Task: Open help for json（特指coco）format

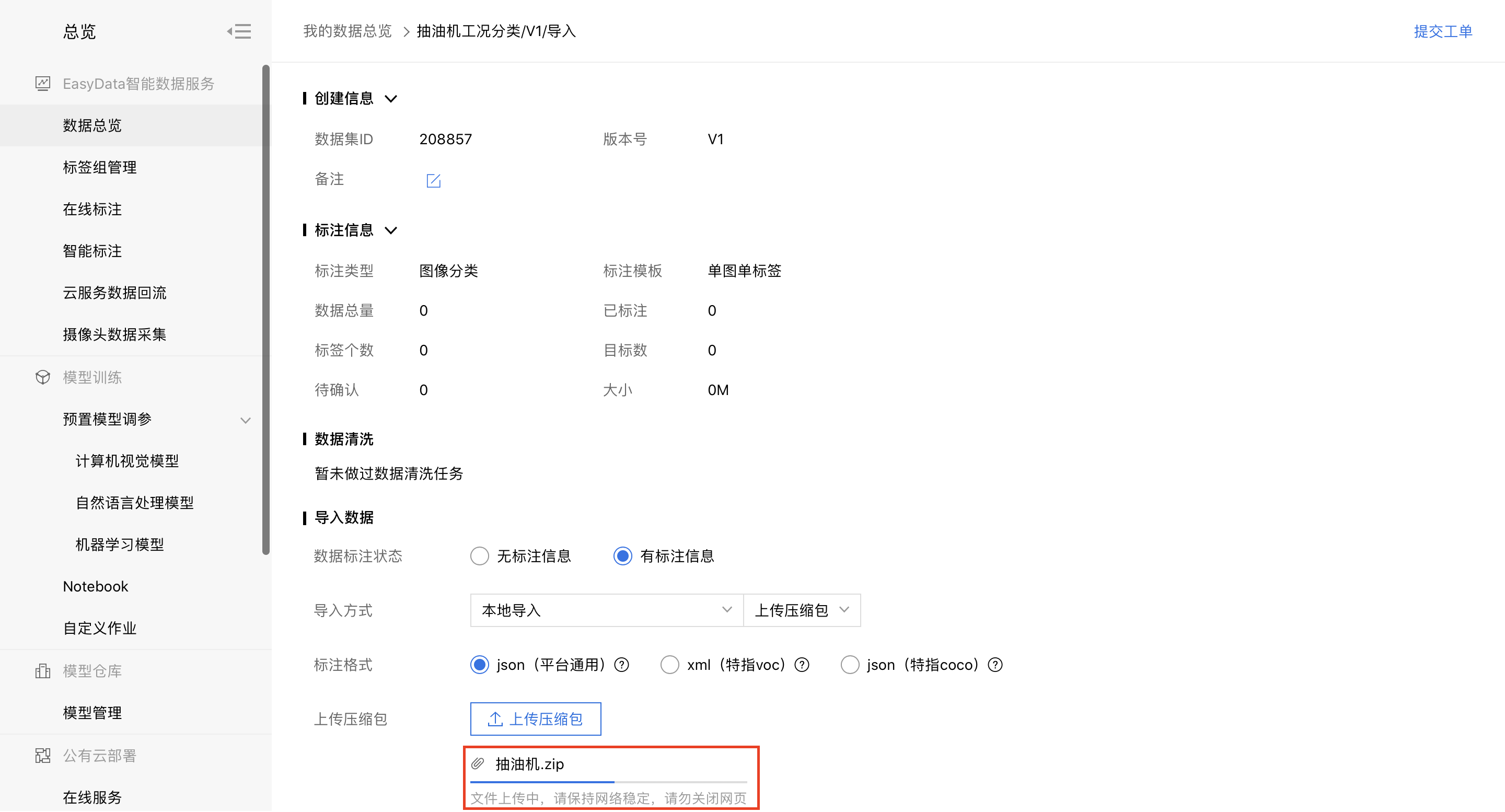Action: (x=995, y=665)
